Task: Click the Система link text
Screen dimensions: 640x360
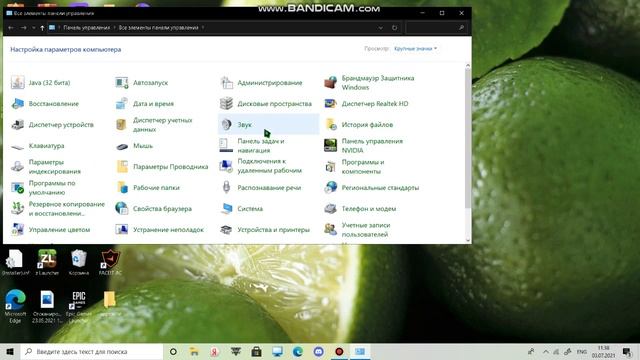Action: tap(250, 209)
